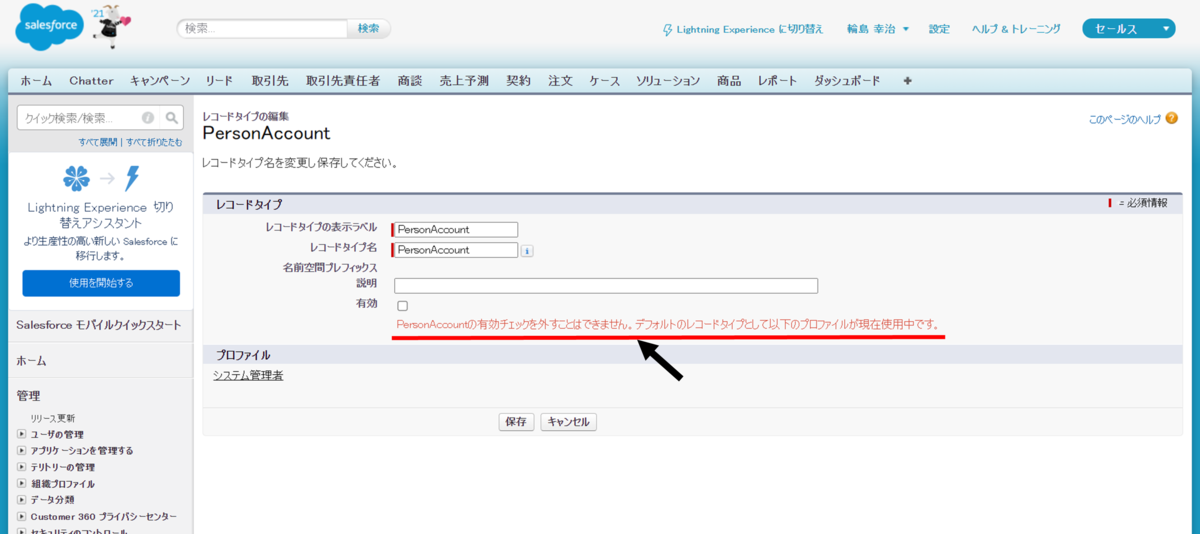The image size is (1200, 534).
Task: Open the 取引先 tab
Action: [270, 81]
